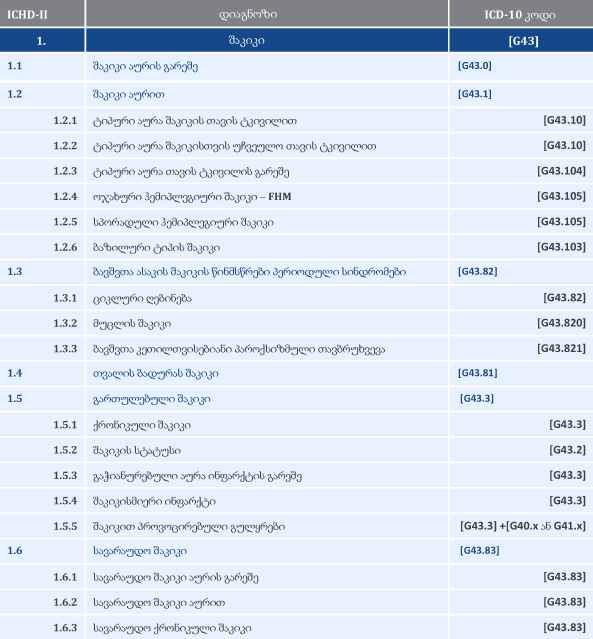Open the თვალის ბადურას შაკიკი heading
Viewport: 593px width, 639px height.
(x=156, y=373)
